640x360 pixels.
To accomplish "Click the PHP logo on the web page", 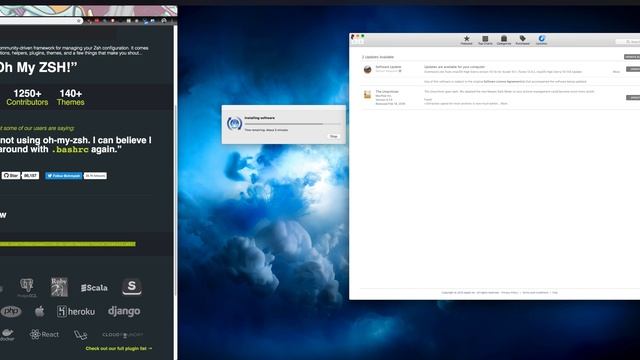I will 11,311.
